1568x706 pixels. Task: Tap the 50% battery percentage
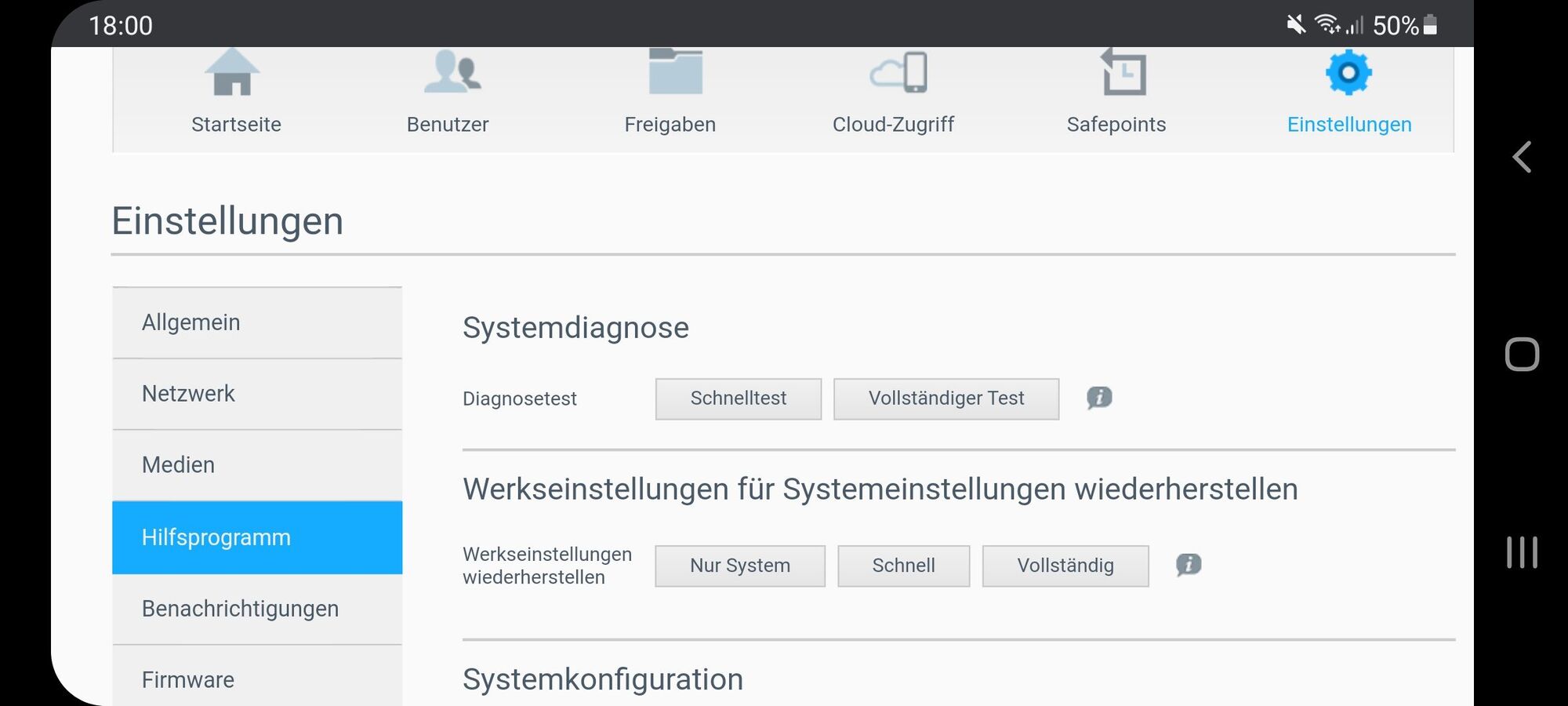click(1396, 25)
